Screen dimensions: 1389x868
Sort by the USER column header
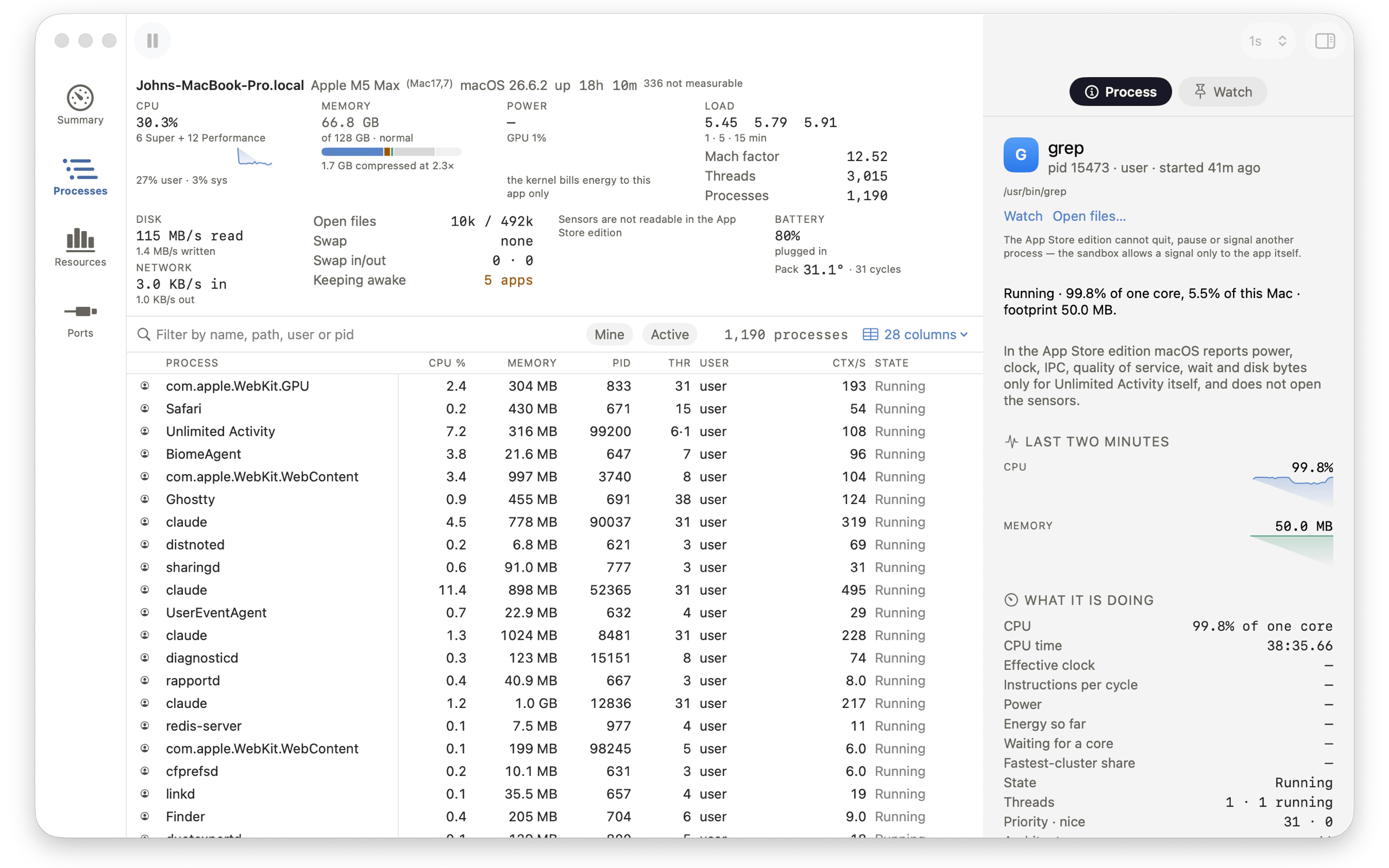(x=714, y=363)
